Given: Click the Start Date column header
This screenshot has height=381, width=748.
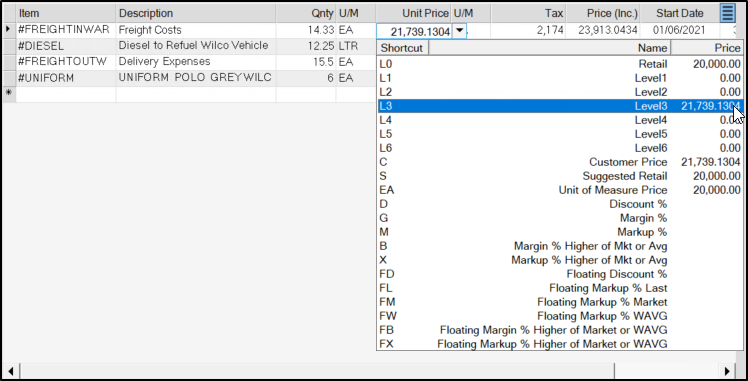Looking at the screenshot, I should pyautogui.click(x=679, y=13).
